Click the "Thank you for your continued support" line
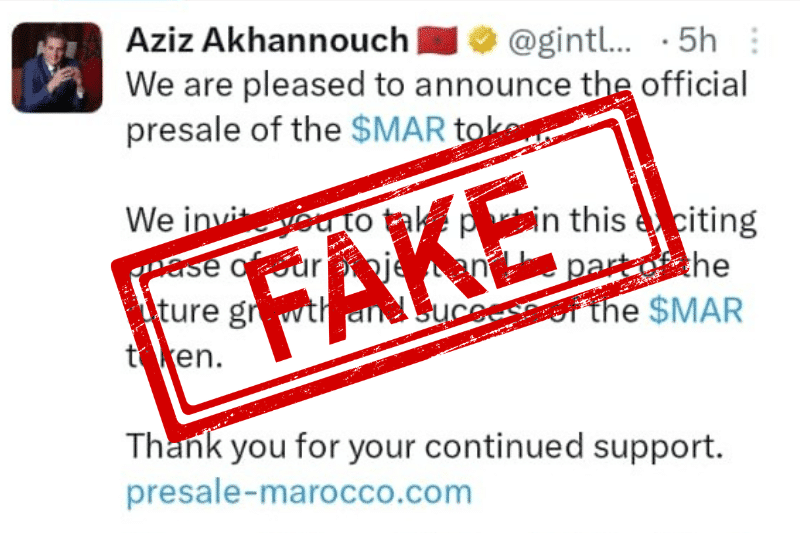This screenshot has width=800, height=533. point(424,447)
